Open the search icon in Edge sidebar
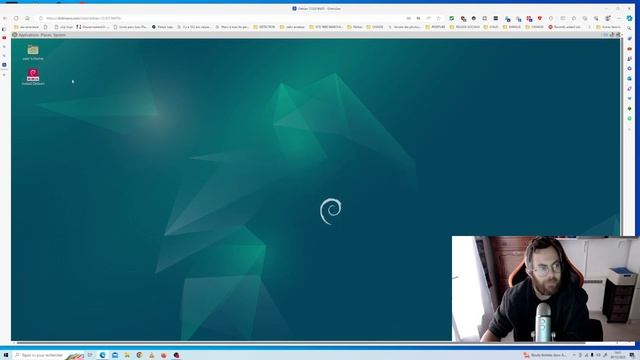The height and width of the screenshot is (360, 640). tap(629, 29)
